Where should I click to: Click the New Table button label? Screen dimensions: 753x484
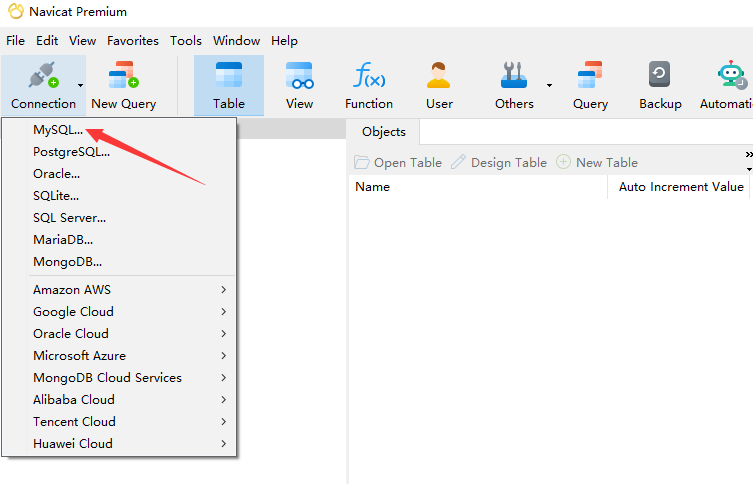pos(607,163)
